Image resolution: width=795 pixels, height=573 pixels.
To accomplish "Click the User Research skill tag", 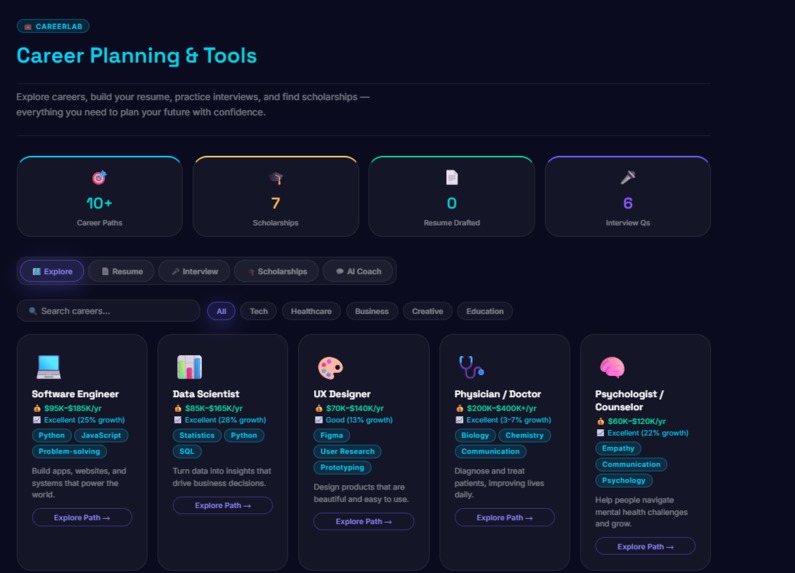I will [x=347, y=451].
